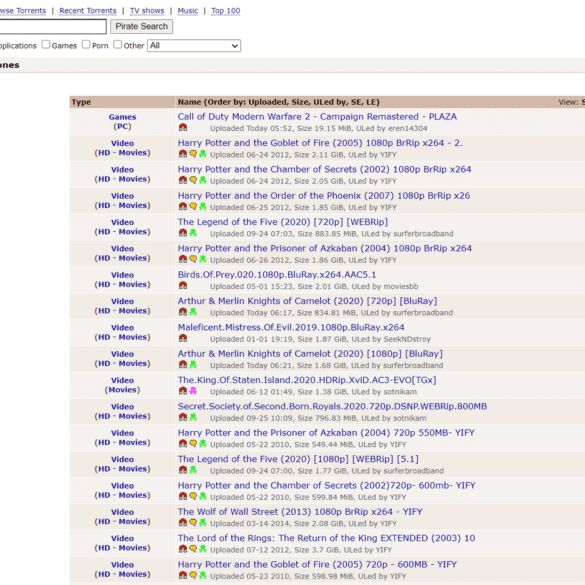This screenshot has width=585, height=585.
Task: Go to TV shows section
Action: point(147,11)
